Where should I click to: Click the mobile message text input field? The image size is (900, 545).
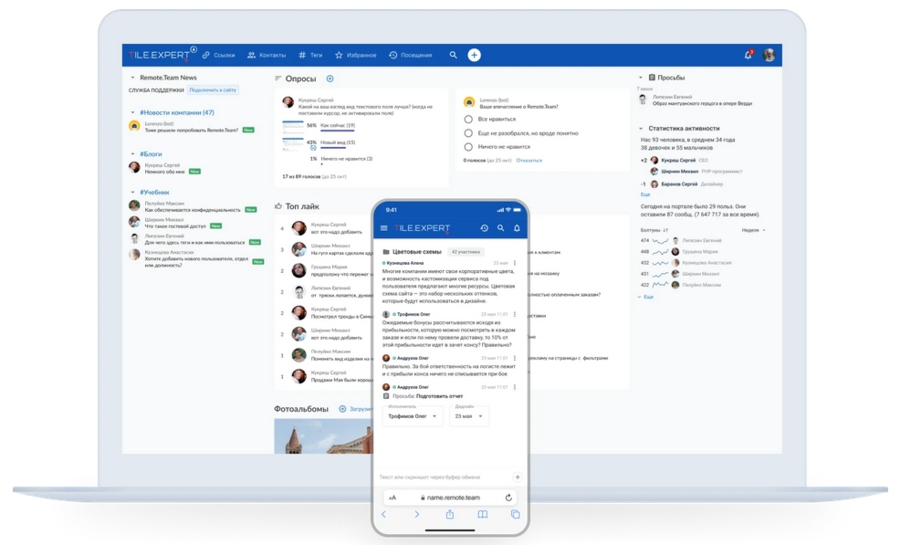tap(445, 477)
